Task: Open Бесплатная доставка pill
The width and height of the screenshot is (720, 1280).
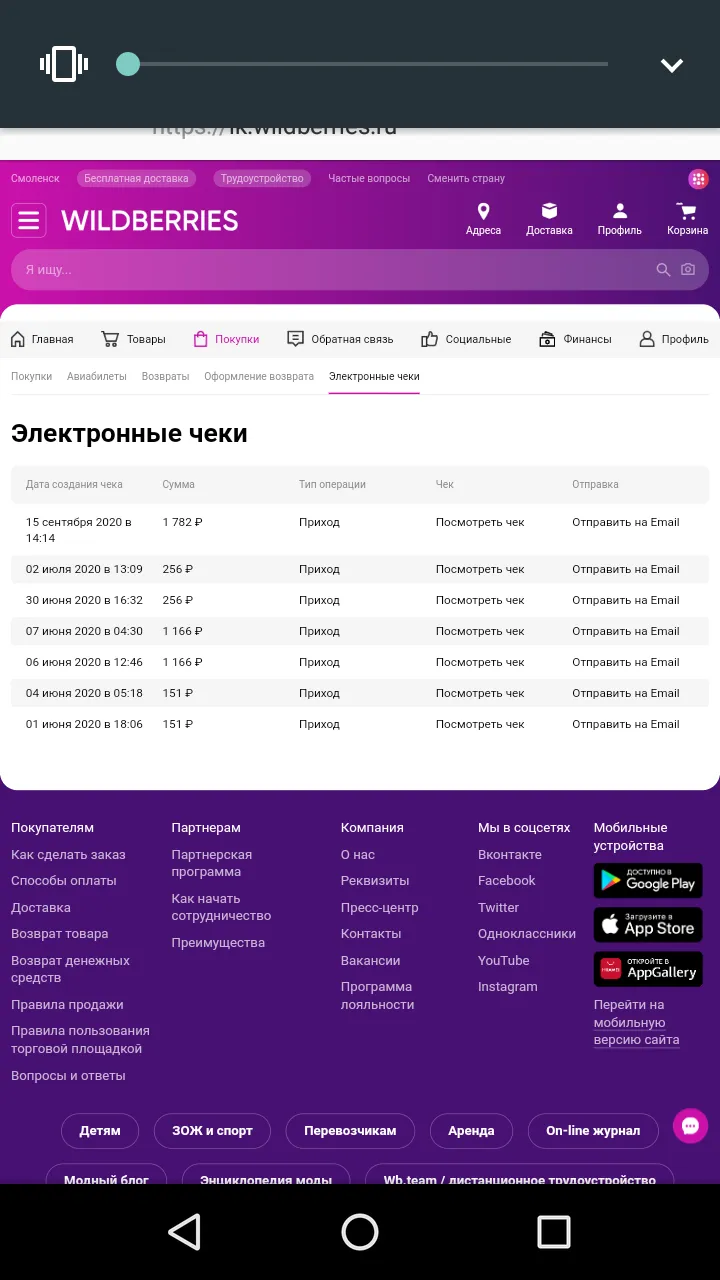Action: 136,178
